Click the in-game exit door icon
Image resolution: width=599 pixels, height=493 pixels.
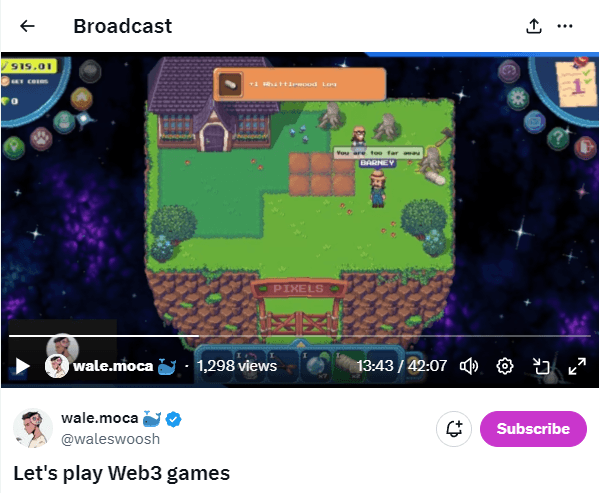[586, 147]
